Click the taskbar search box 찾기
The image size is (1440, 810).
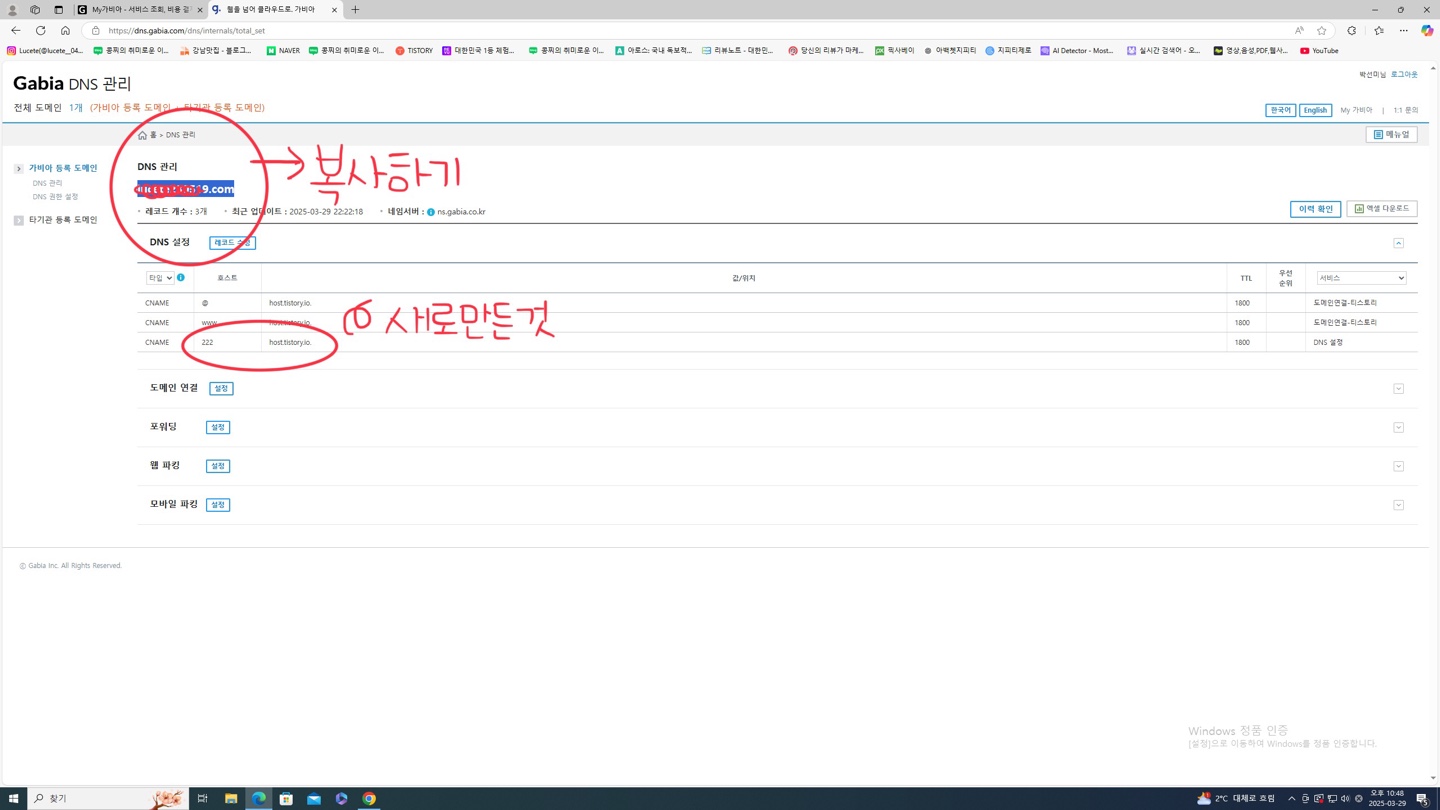pyautogui.click(x=108, y=799)
